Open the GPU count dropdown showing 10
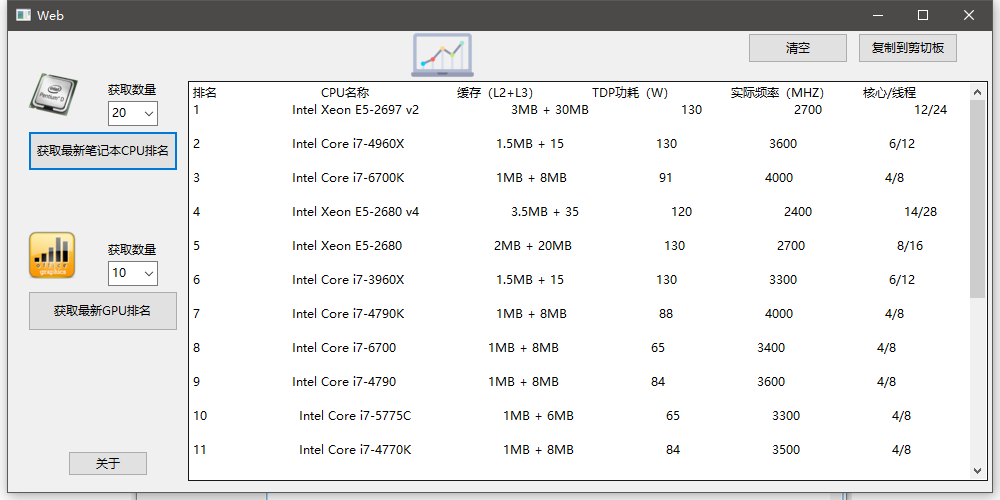 133,273
